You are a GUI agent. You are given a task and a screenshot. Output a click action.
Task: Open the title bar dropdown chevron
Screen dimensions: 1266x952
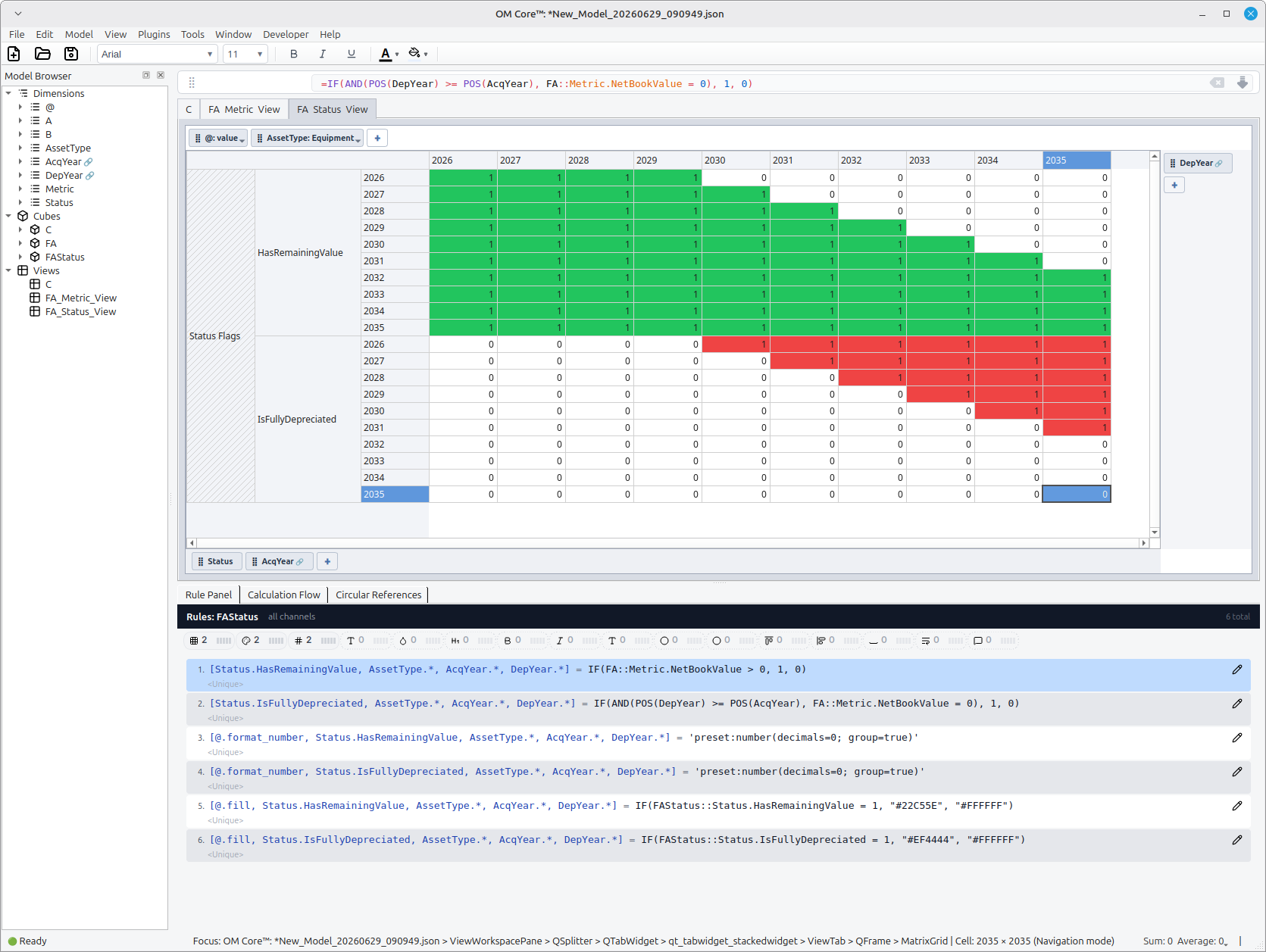pyautogui.click(x=18, y=14)
